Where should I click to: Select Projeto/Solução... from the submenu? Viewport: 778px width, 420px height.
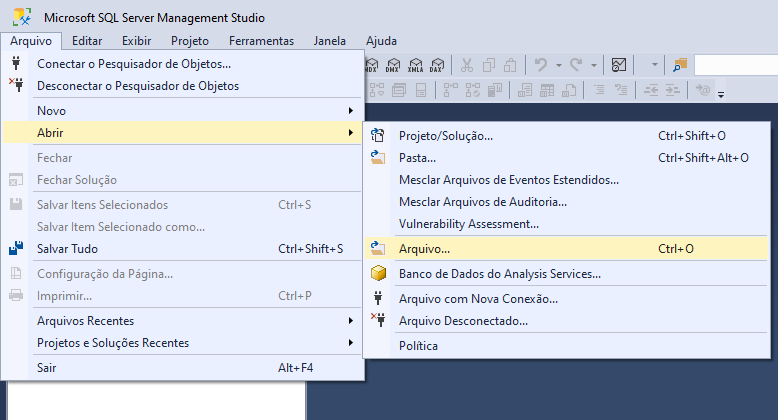click(x=445, y=135)
